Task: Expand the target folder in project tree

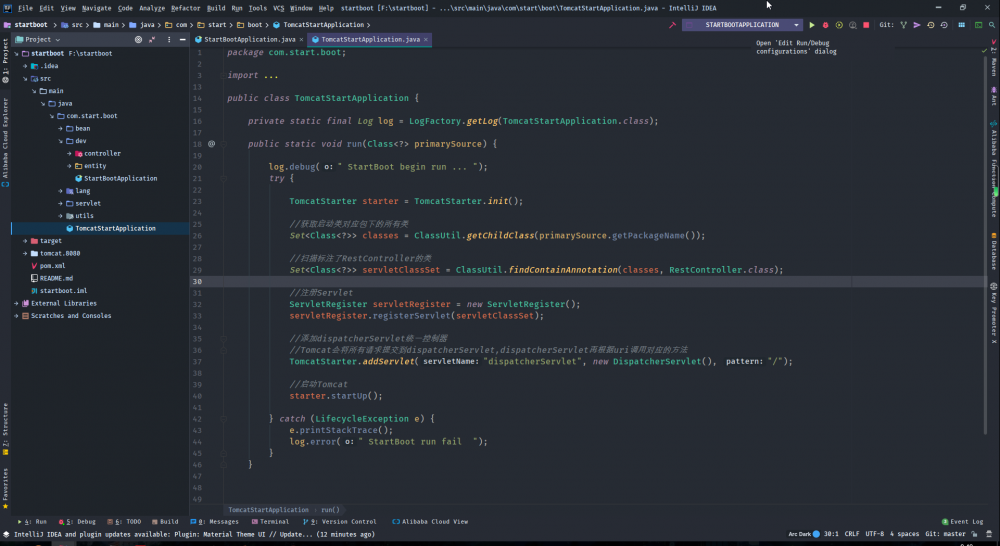Action: (25, 241)
